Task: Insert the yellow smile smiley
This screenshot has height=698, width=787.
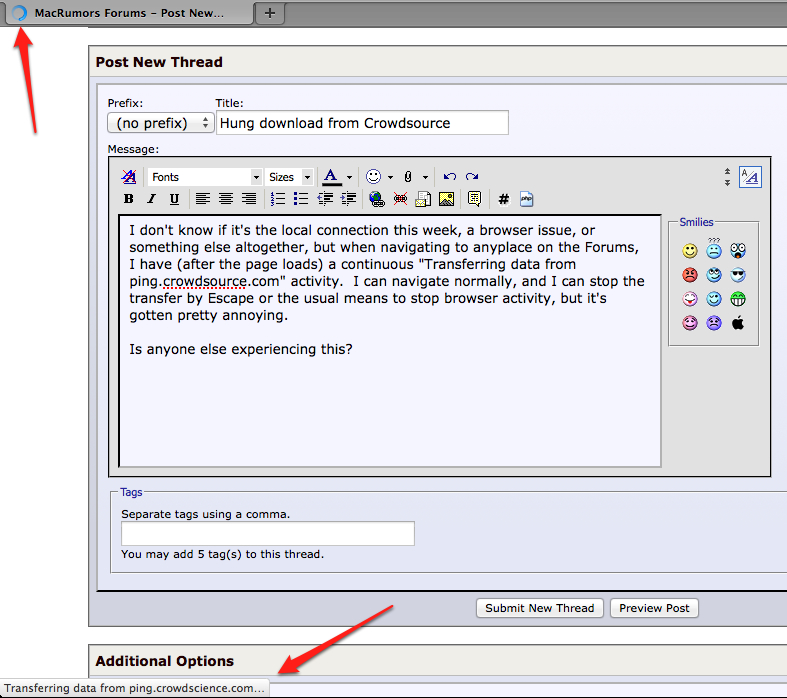Action: (690, 251)
